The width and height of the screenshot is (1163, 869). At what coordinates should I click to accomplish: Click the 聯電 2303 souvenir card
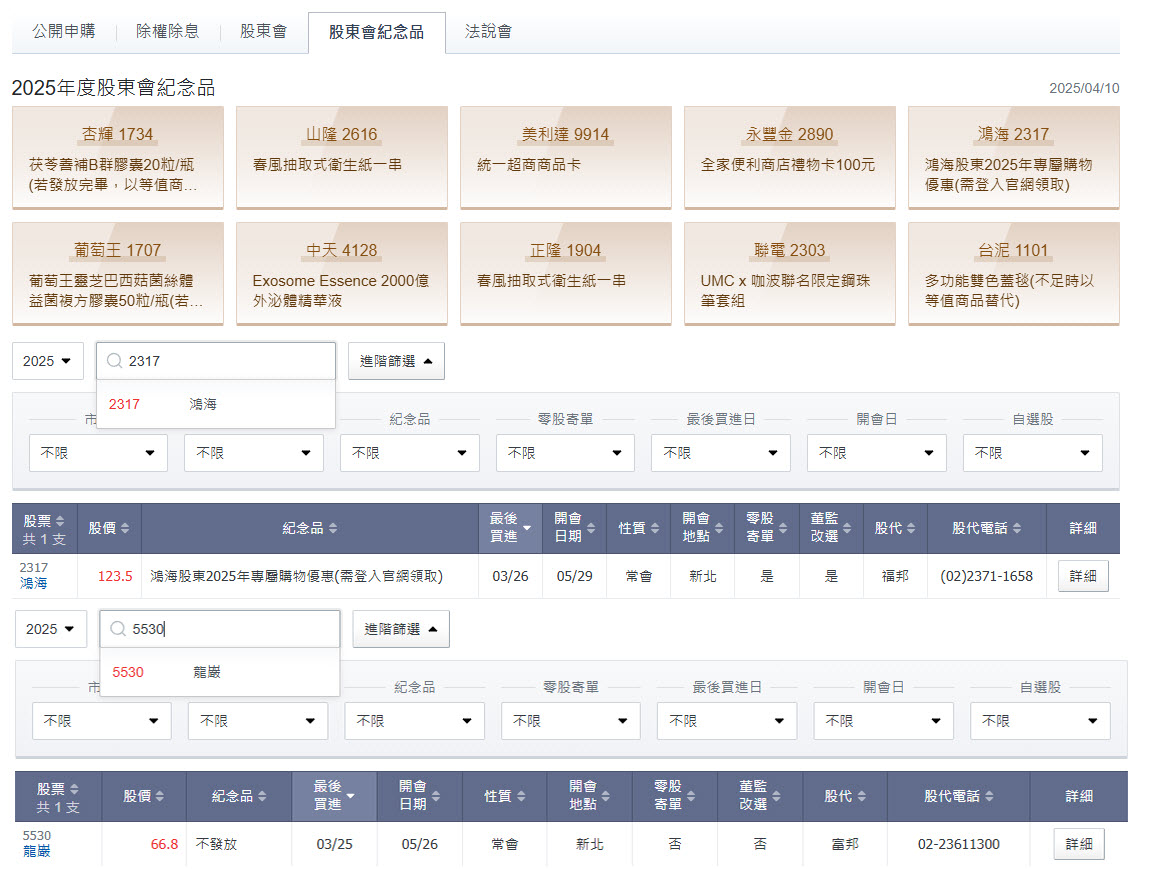(x=789, y=273)
